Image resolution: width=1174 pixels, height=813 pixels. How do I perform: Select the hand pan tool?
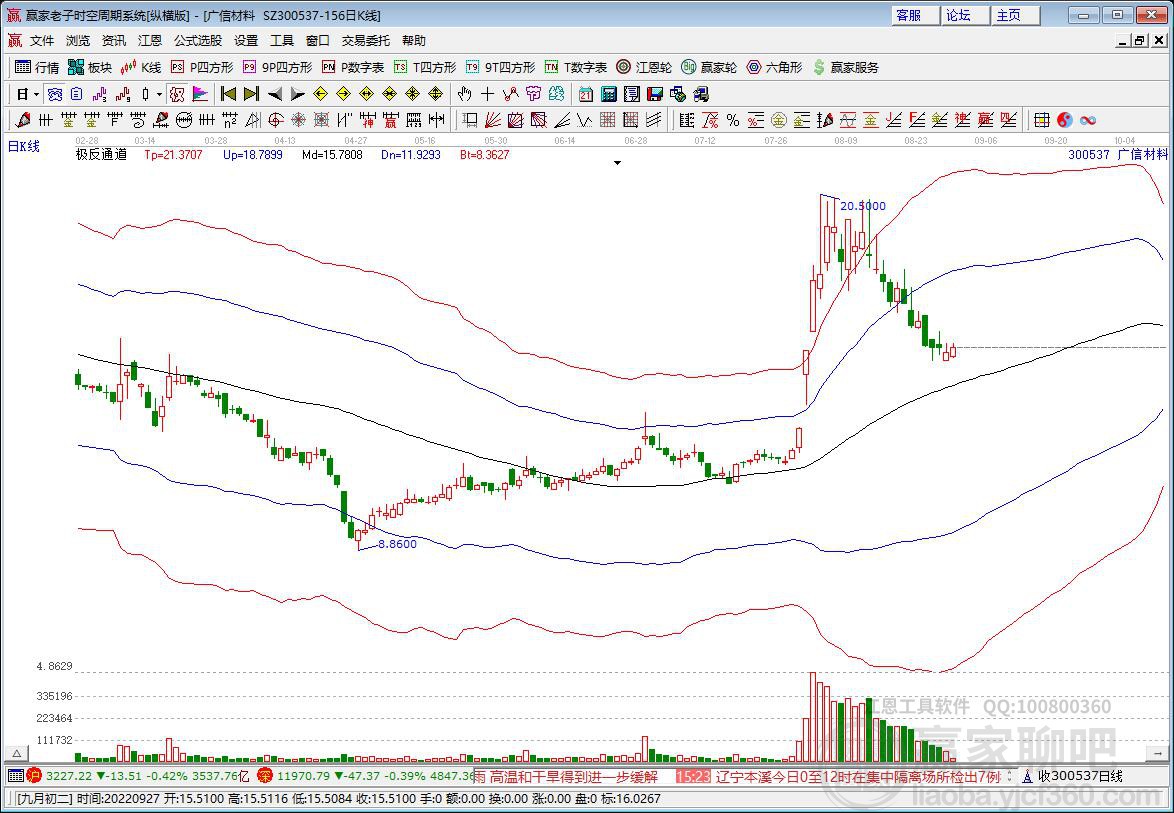[464, 94]
